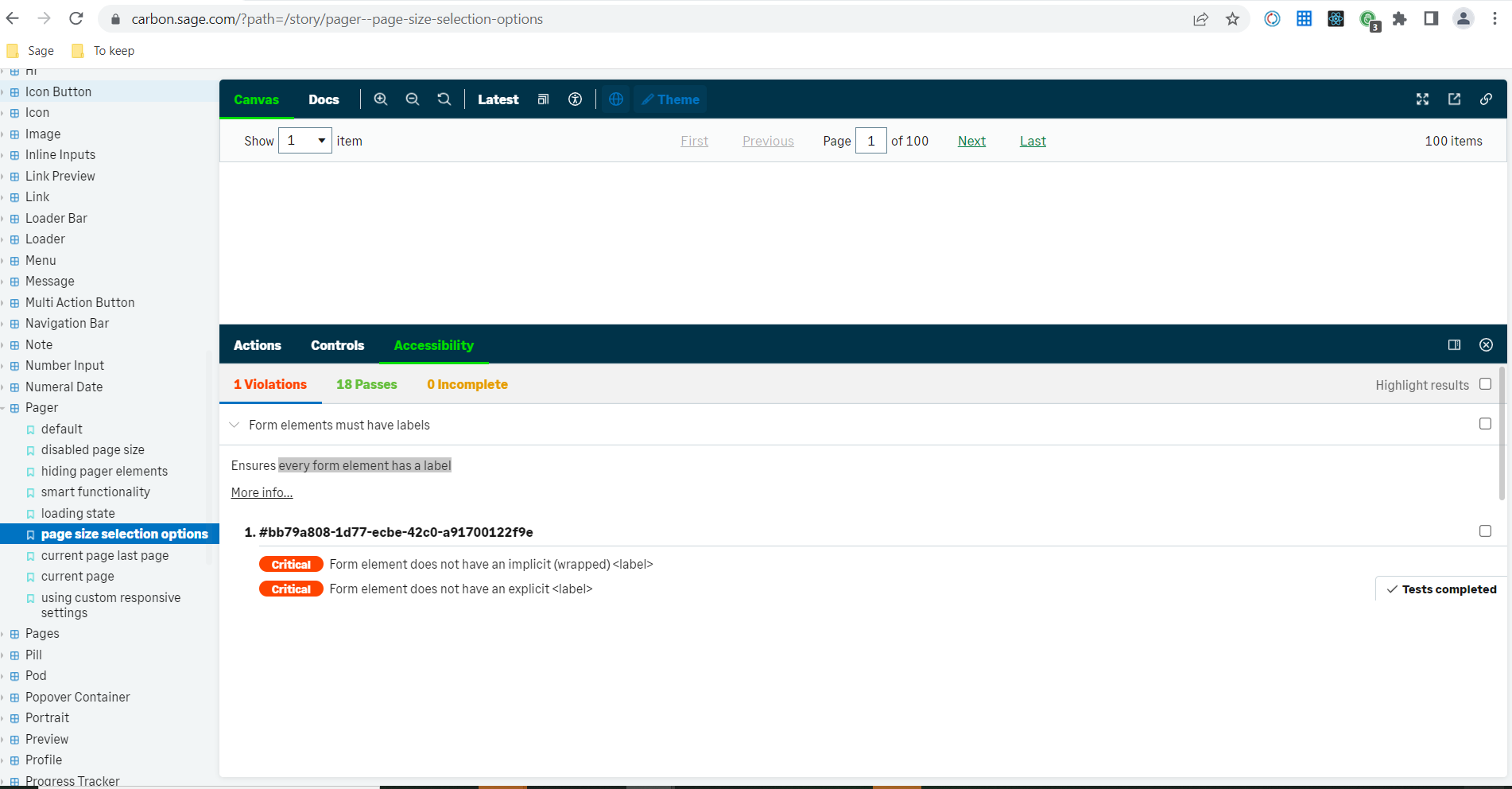Expand the Number Input component
This screenshot has height=789, width=1512.
[64, 365]
